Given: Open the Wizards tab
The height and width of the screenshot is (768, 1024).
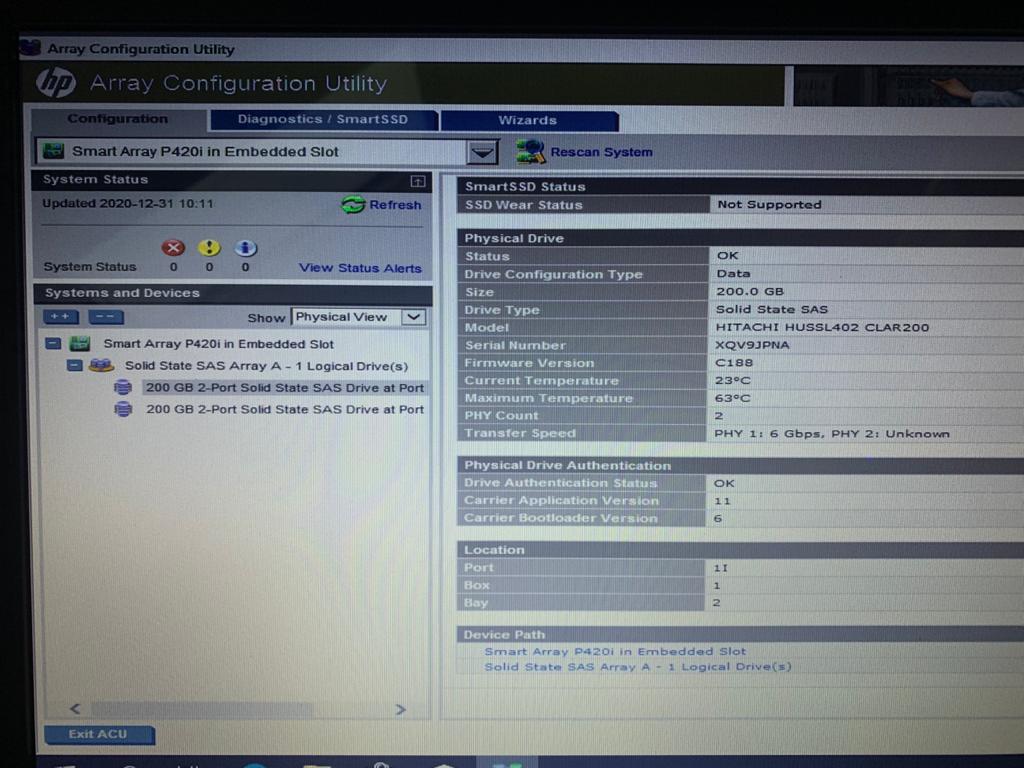Looking at the screenshot, I should click(x=528, y=121).
